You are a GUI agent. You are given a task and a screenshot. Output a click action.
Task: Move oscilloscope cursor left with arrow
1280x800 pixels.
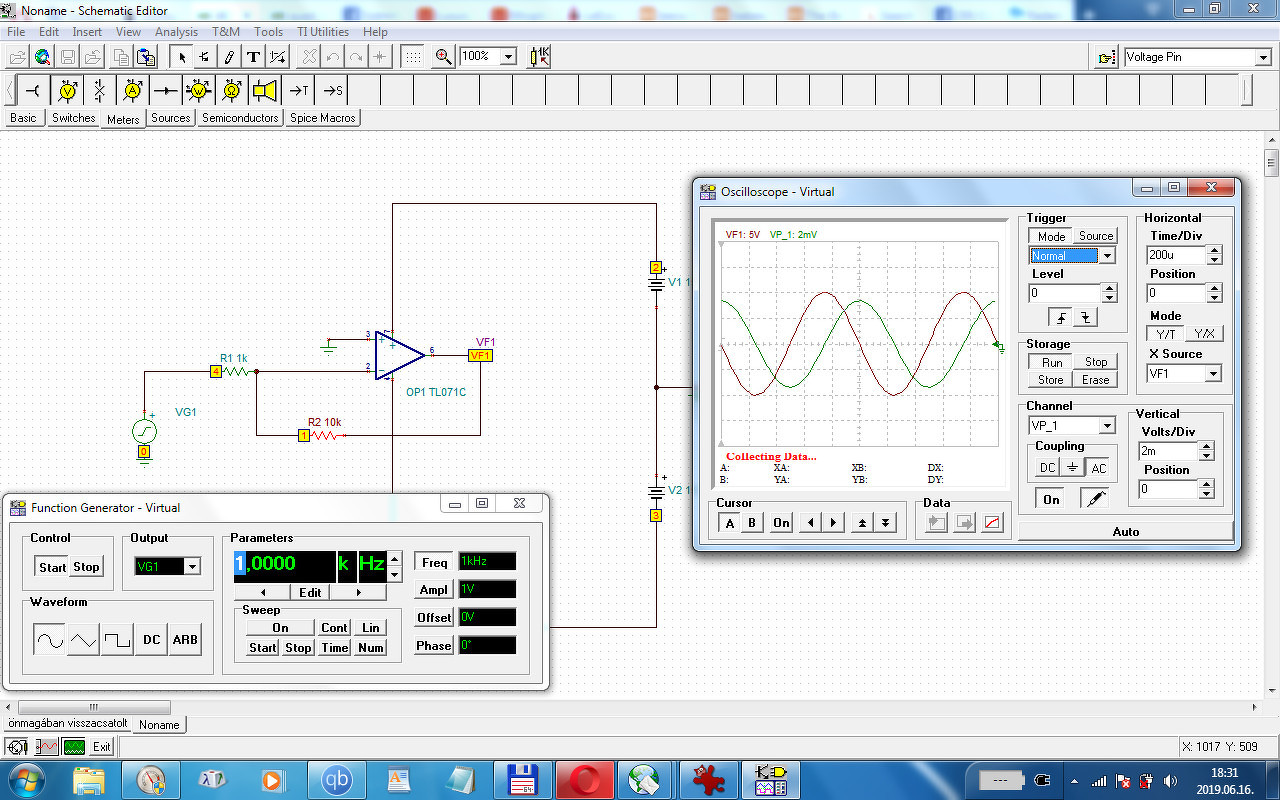tap(811, 523)
